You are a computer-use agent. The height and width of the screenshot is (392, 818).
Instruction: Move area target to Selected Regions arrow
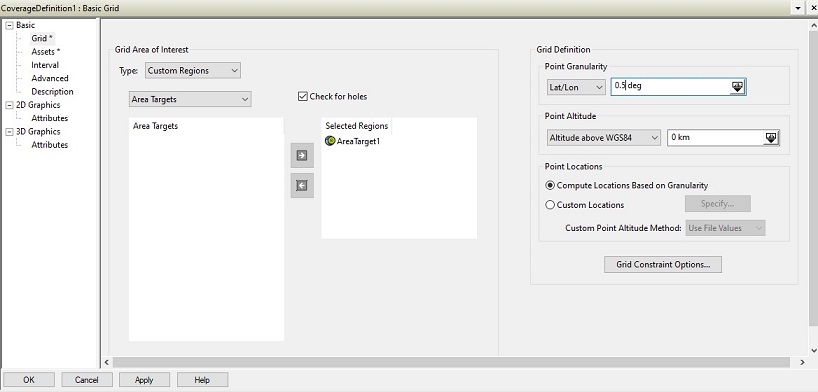tap(302, 156)
